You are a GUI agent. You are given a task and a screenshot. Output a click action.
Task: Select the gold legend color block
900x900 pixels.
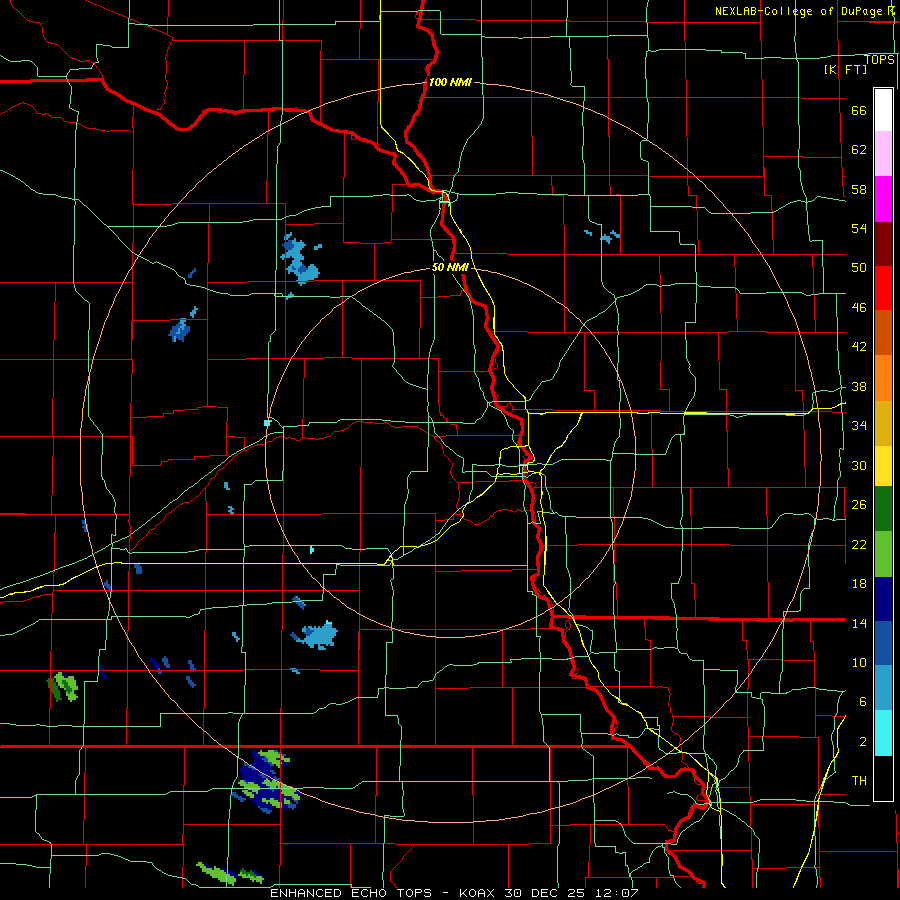[883, 423]
